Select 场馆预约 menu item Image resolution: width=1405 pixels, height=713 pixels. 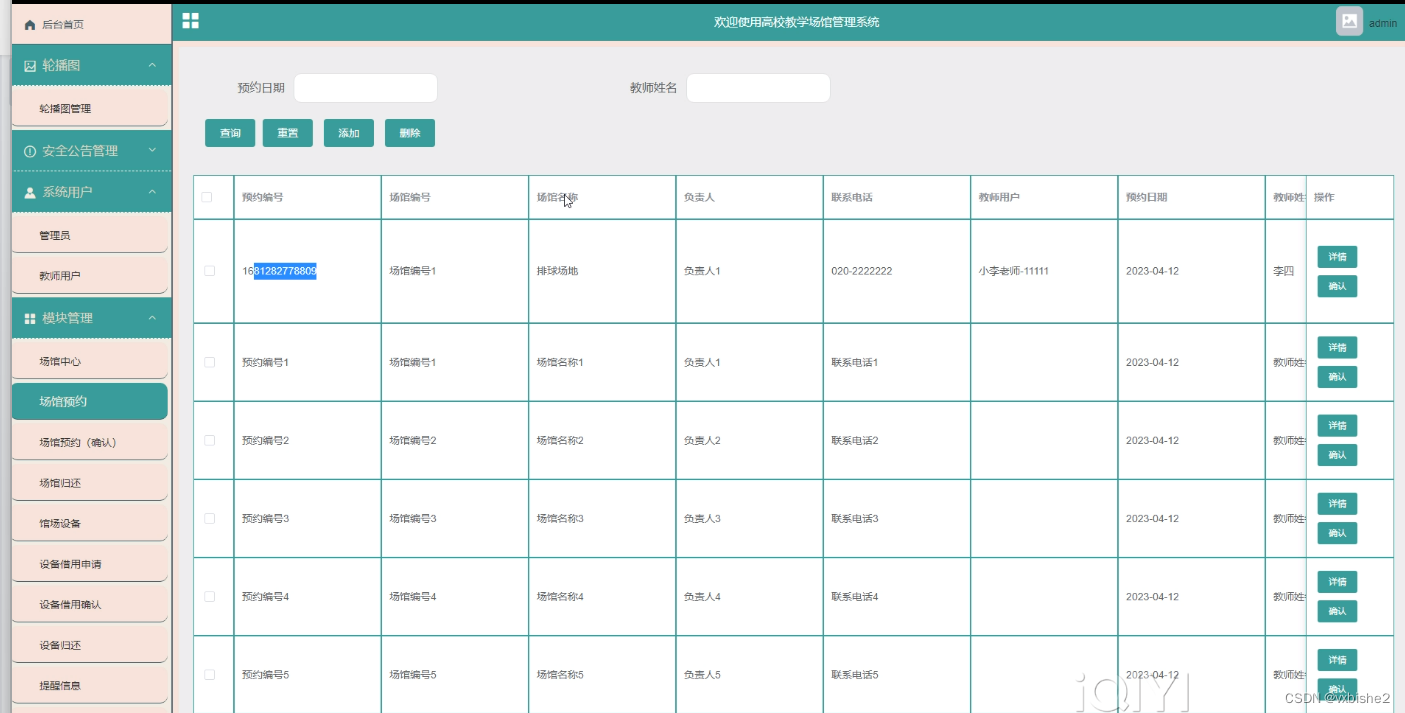[x=90, y=401]
